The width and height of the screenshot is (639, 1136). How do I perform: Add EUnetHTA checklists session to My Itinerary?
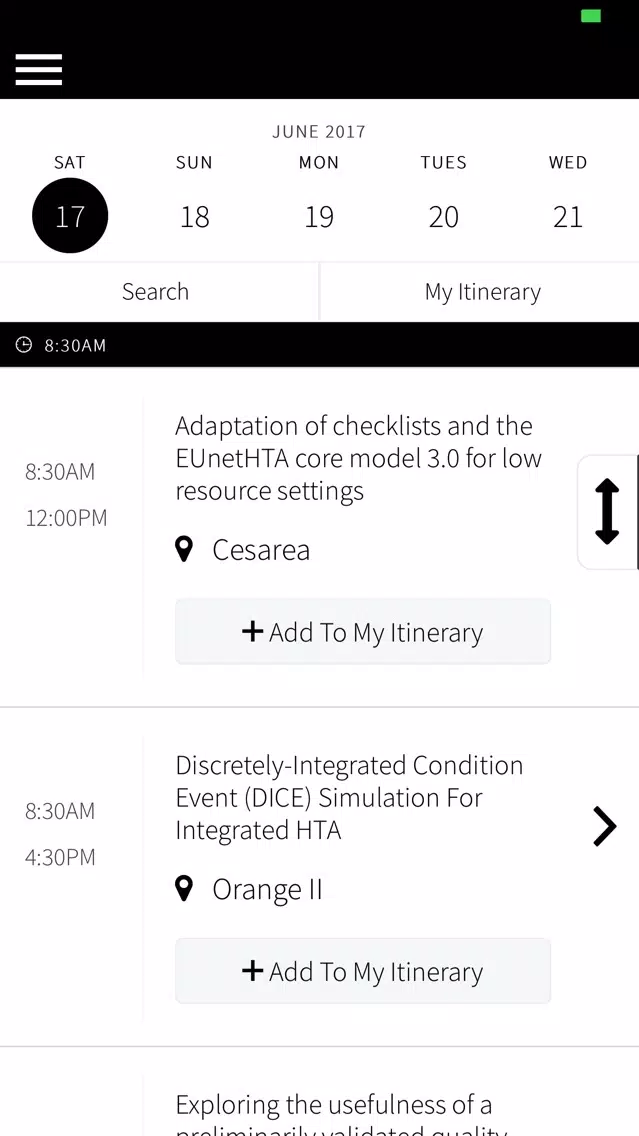coord(363,632)
